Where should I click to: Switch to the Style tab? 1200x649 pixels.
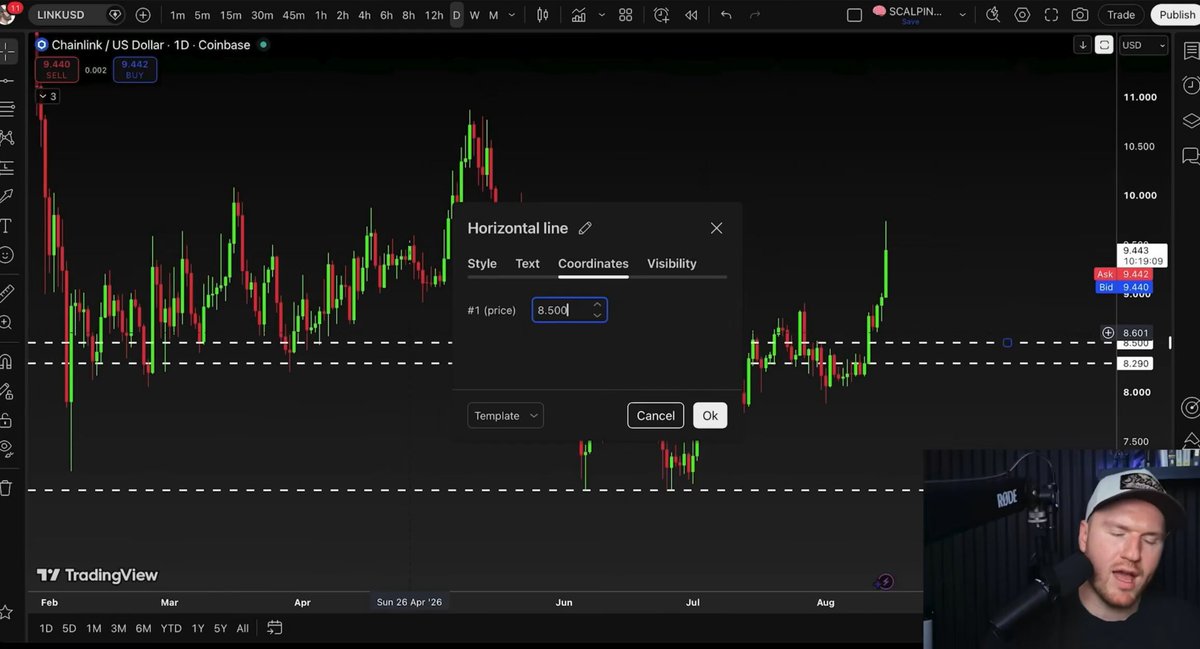click(x=482, y=264)
